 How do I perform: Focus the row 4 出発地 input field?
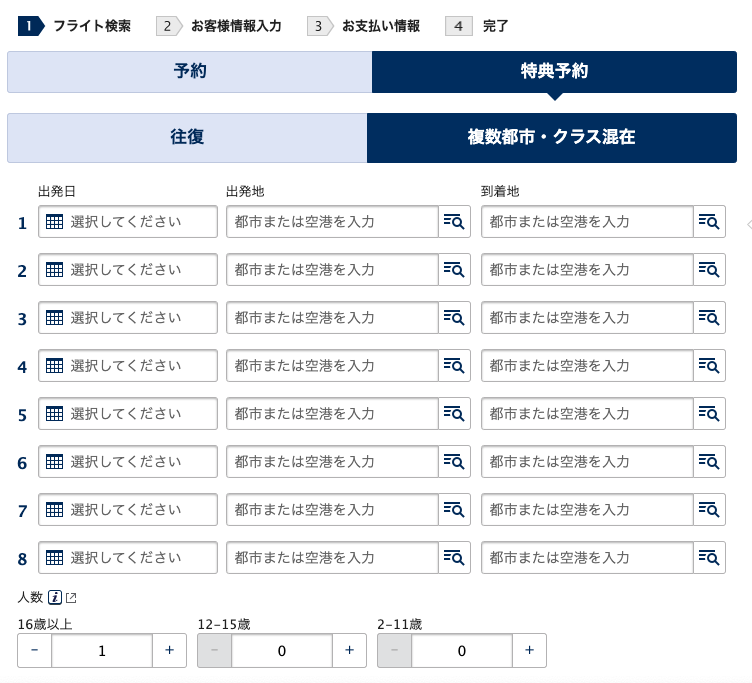333,366
